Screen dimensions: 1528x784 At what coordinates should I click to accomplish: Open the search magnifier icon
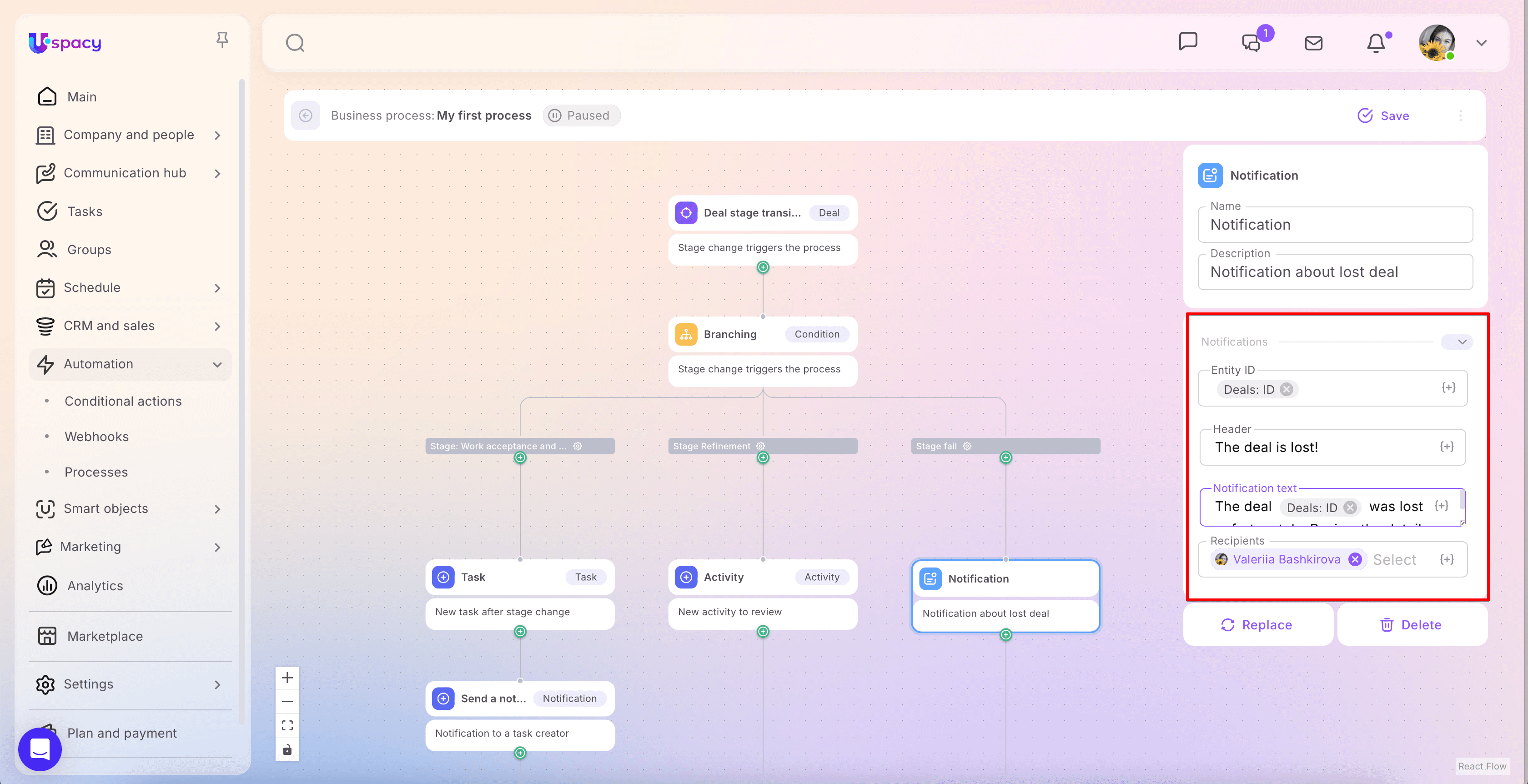pos(295,43)
